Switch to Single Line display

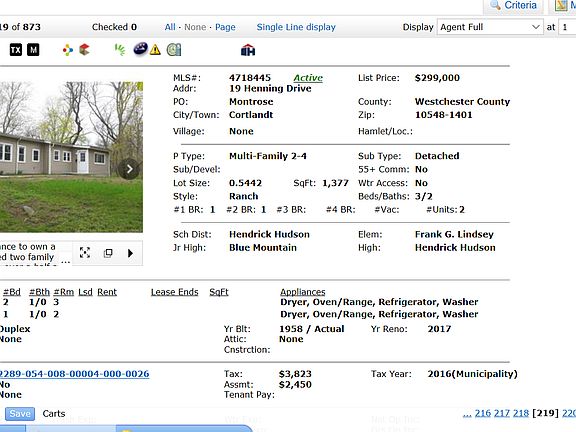point(296,27)
